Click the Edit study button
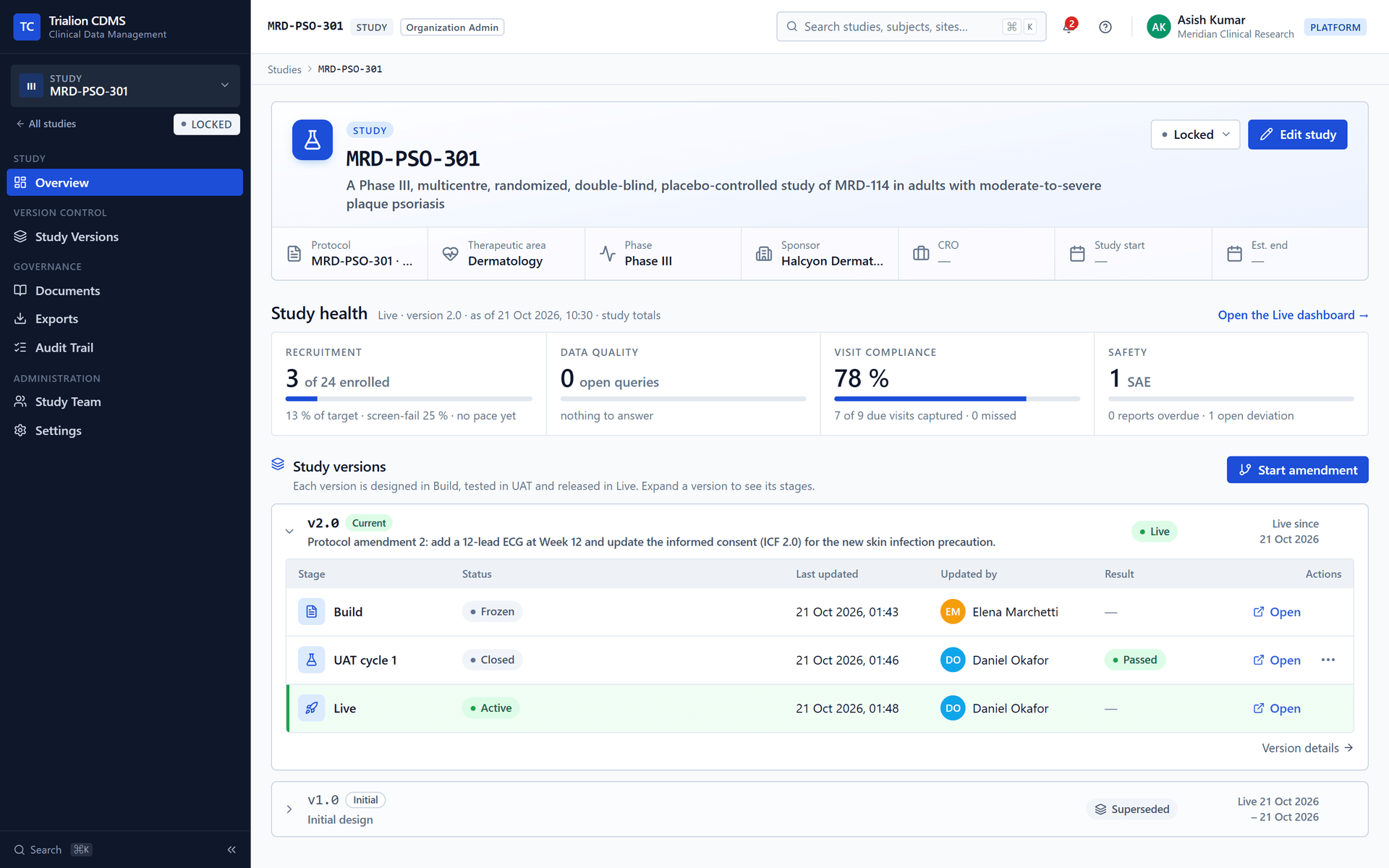The height and width of the screenshot is (868, 1389). (x=1297, y=135)
